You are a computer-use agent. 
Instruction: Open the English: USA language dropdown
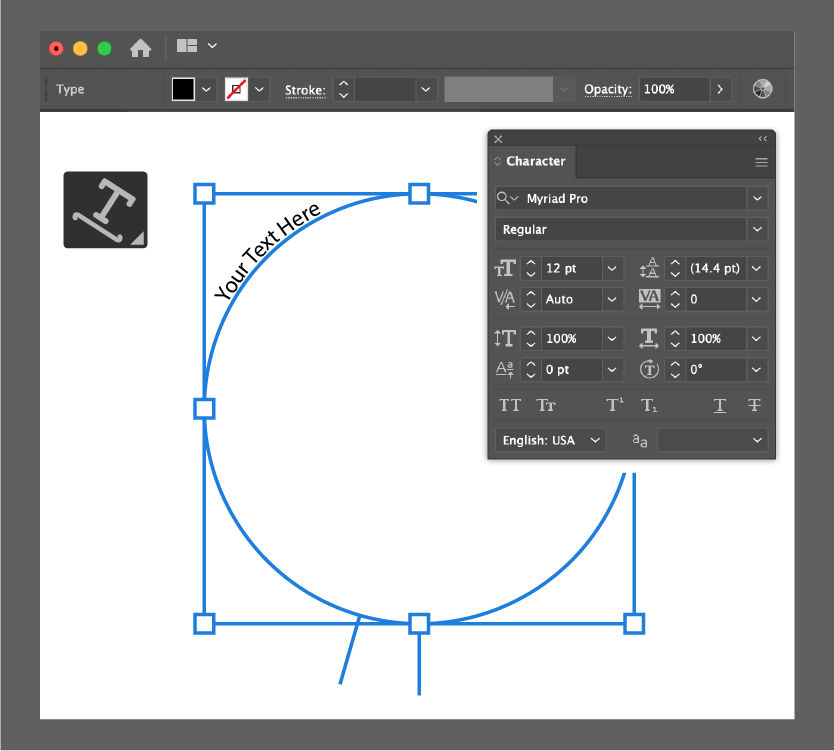coord(551,440)
